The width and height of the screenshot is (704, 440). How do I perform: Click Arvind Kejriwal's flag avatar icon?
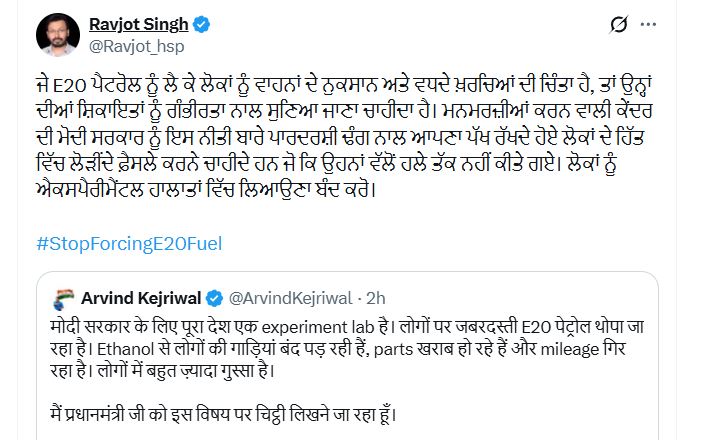(x=64, y=299)
